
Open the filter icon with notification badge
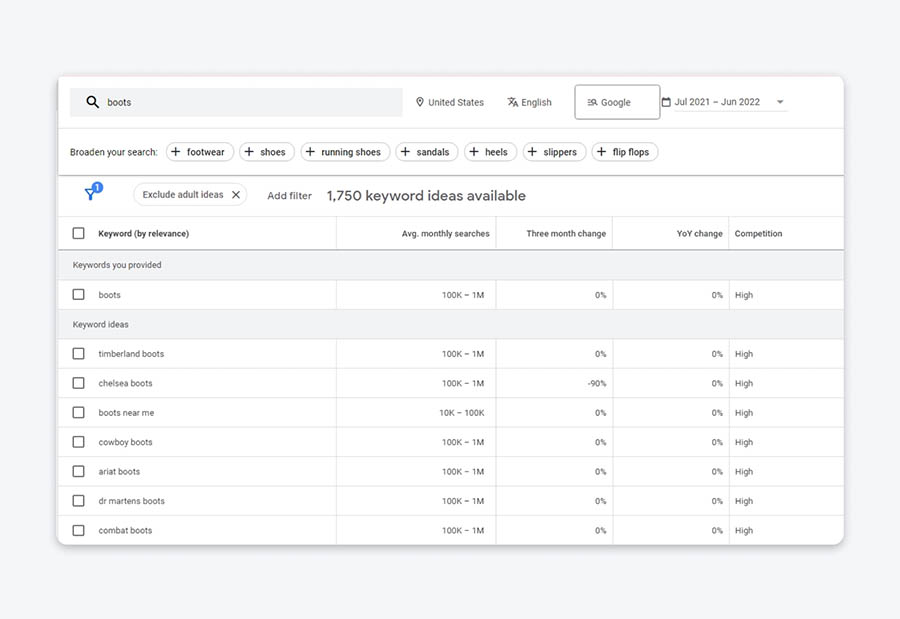click(x=91, y=193)
